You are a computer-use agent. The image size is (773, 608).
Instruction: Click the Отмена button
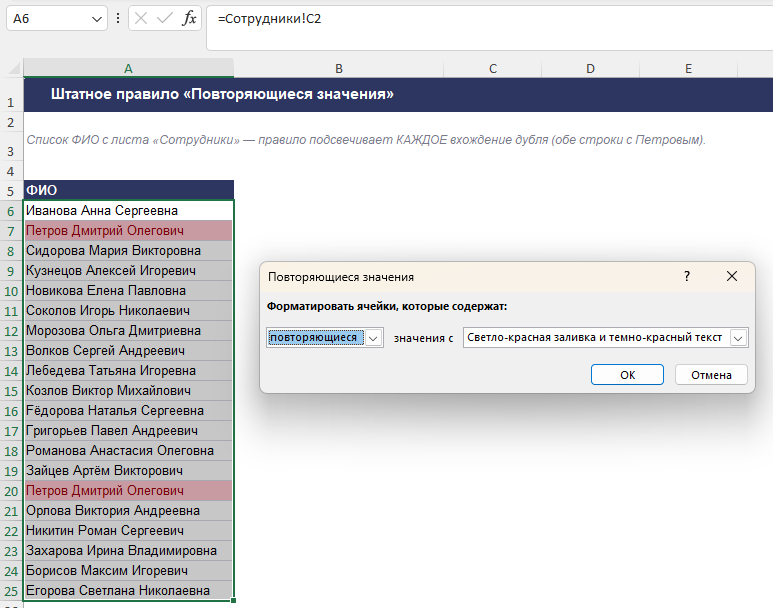click(711, 375)
